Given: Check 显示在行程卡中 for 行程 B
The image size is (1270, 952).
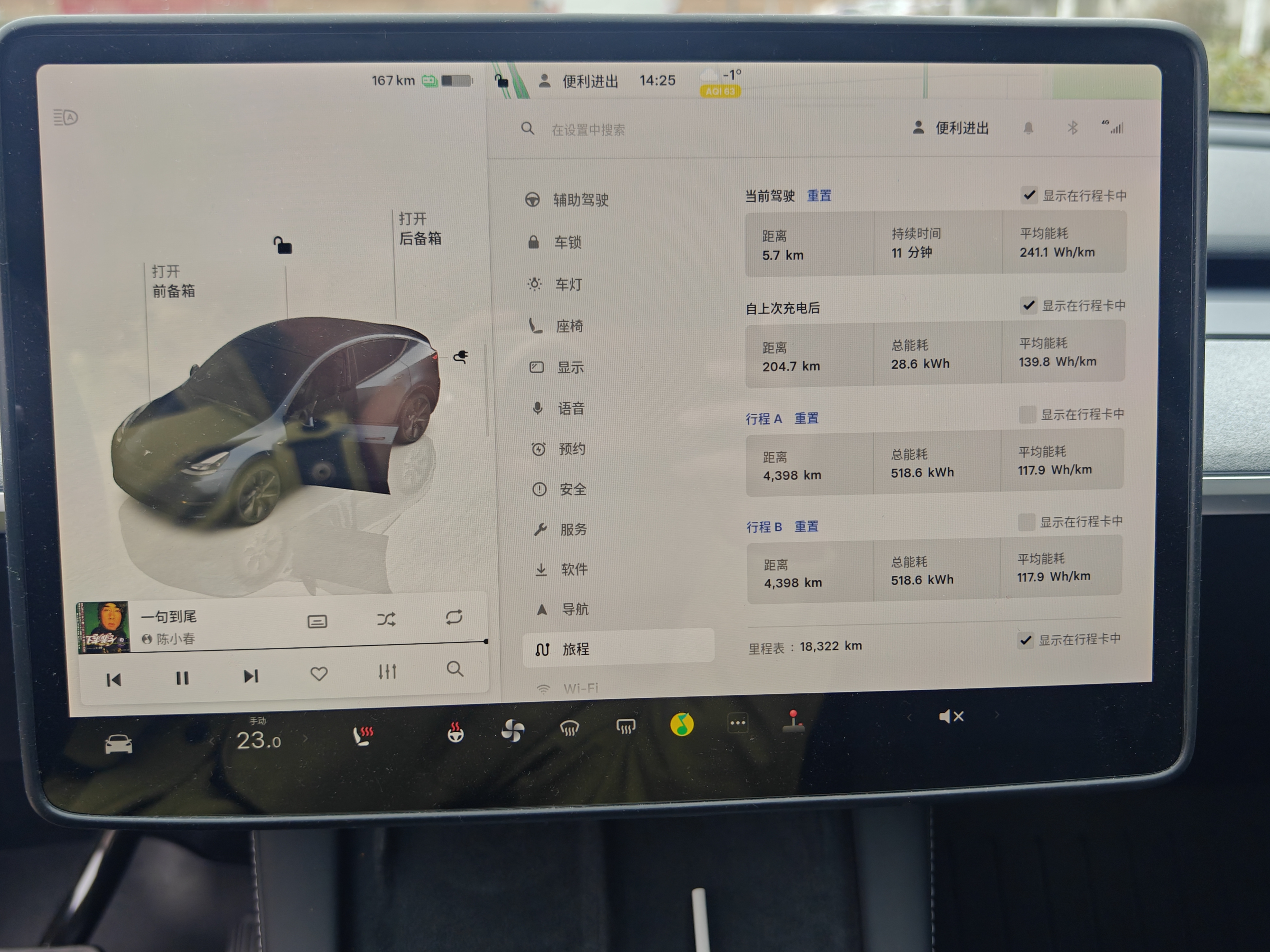Looking at the screenshot, I should point(1026,522).
